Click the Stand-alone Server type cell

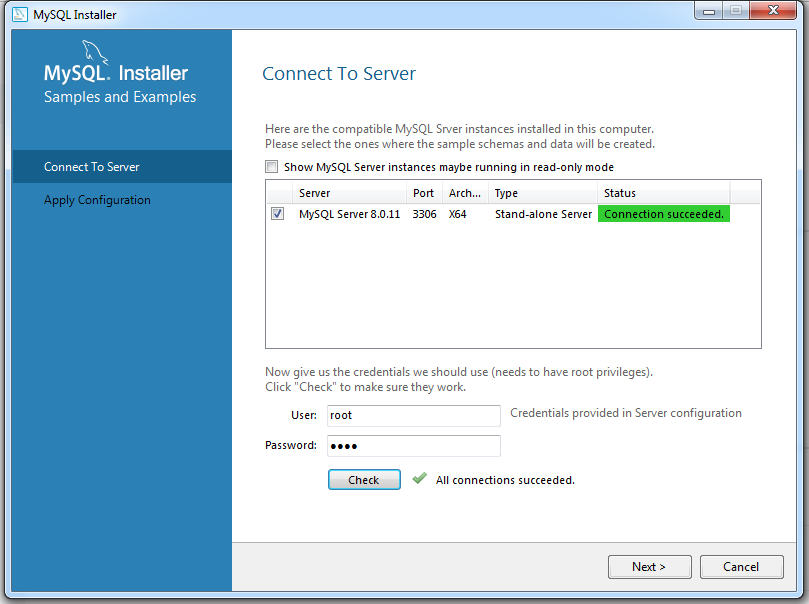point(543,214)
